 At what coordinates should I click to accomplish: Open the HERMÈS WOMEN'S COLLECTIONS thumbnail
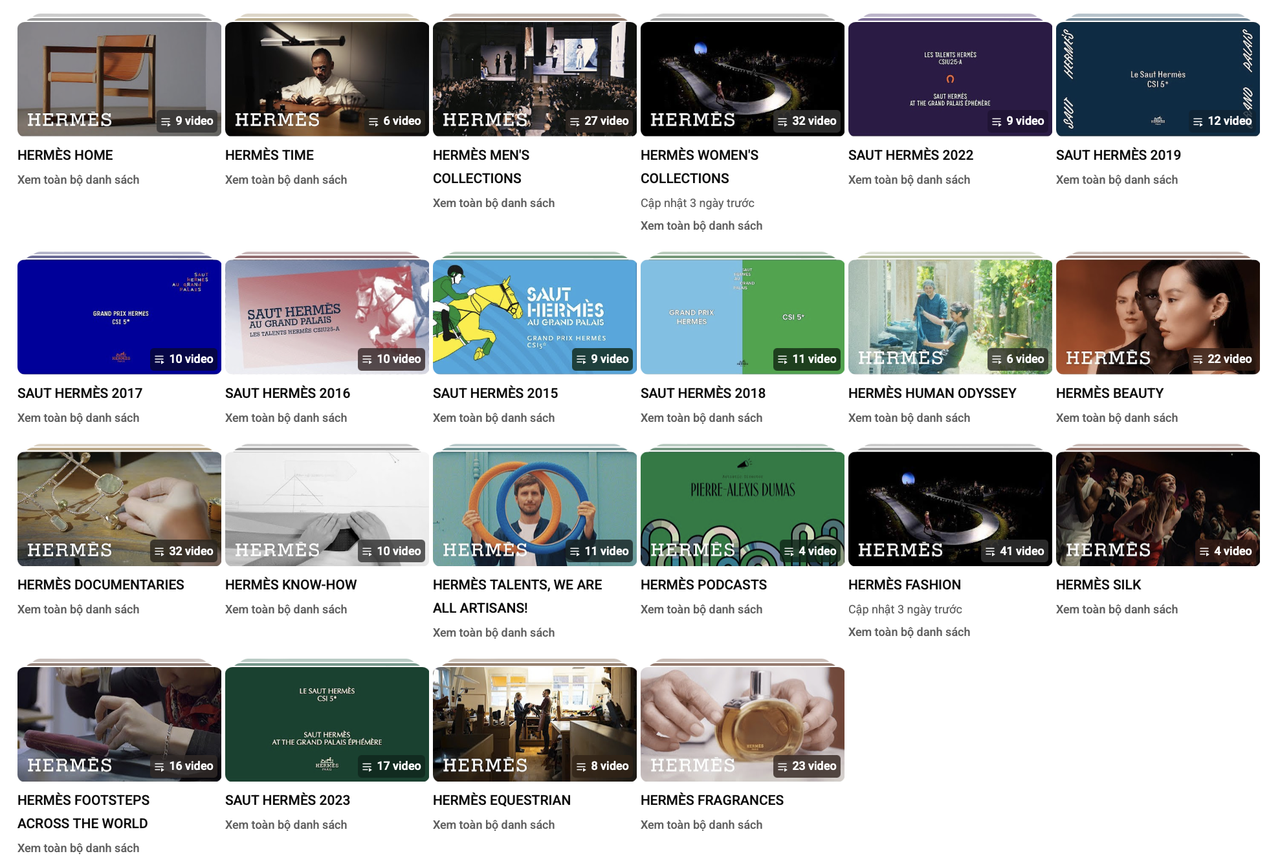[742, 79]
